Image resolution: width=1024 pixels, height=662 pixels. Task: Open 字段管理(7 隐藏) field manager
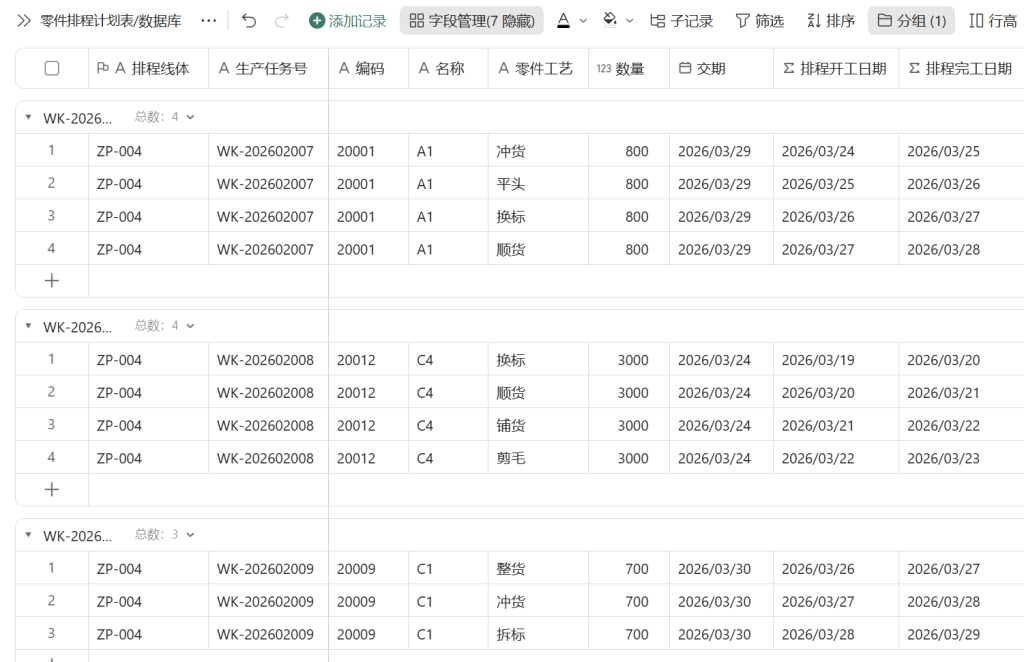pyautogui.click(x=472, y=21)
